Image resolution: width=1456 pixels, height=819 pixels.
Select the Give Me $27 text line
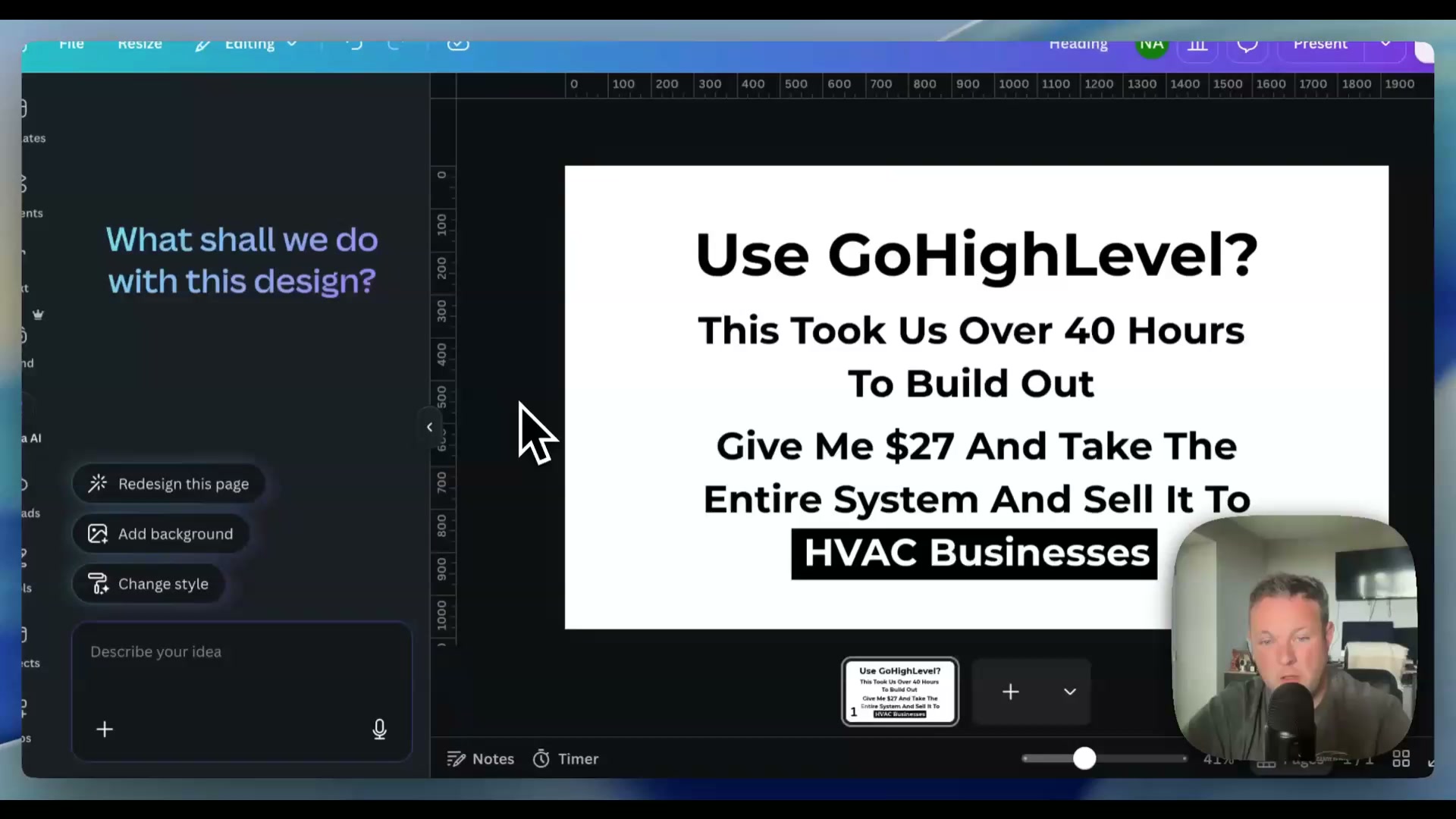click(x=977, y=446)
